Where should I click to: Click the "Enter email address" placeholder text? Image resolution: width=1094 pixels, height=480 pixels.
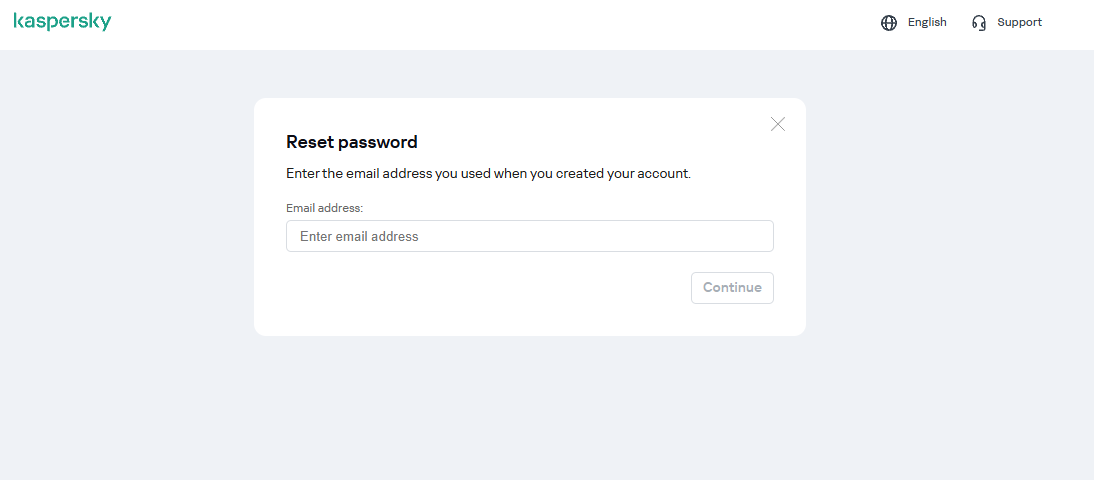359,237
